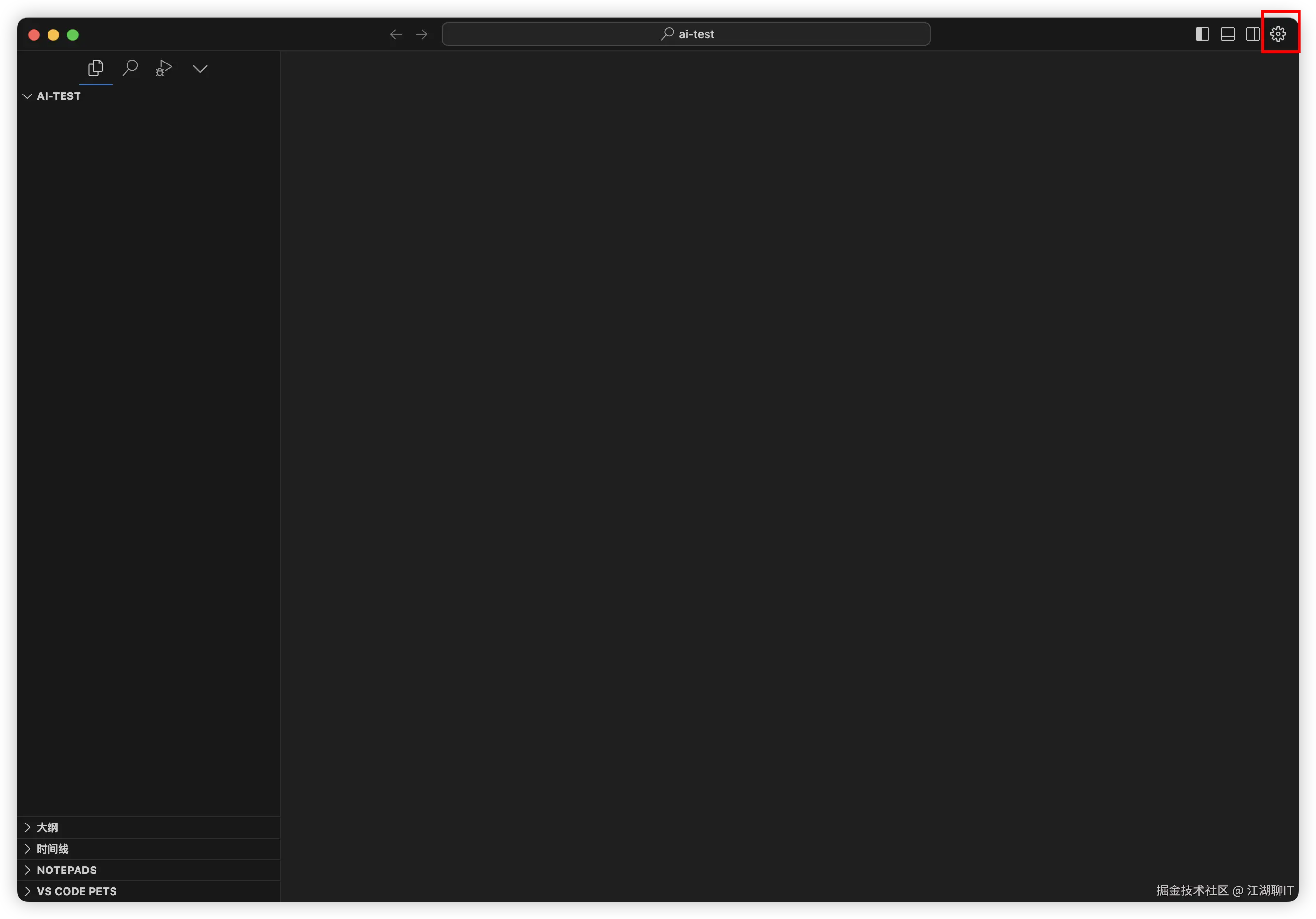Click the back navigation arrow
The image size is (1316, 919).
(x=396, y=34)
